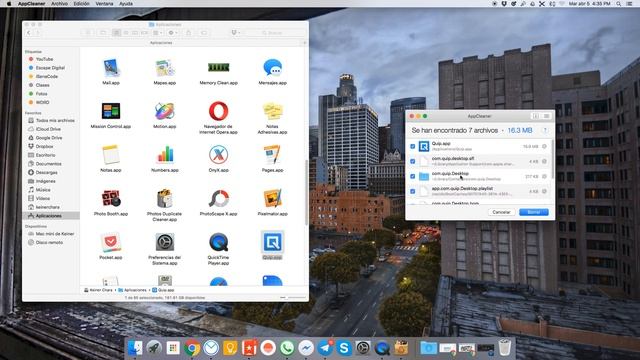The image size is (640, 360).
Task: Open the Edición menu
Action: tap(81, 4)
